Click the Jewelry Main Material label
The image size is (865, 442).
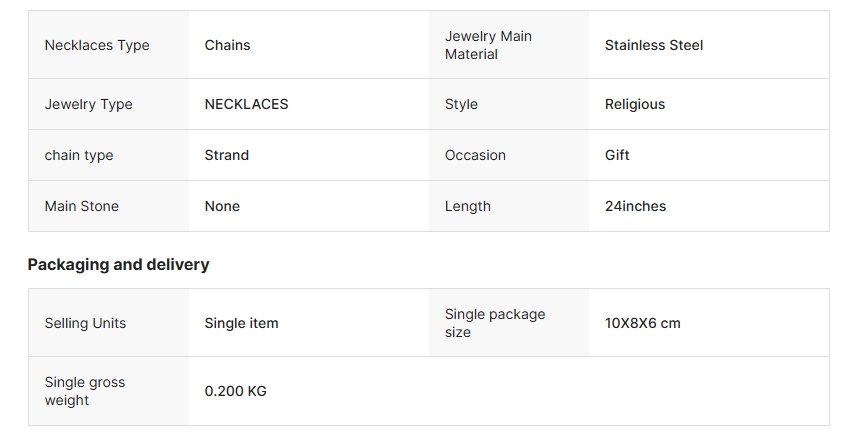tap(488, 45)
